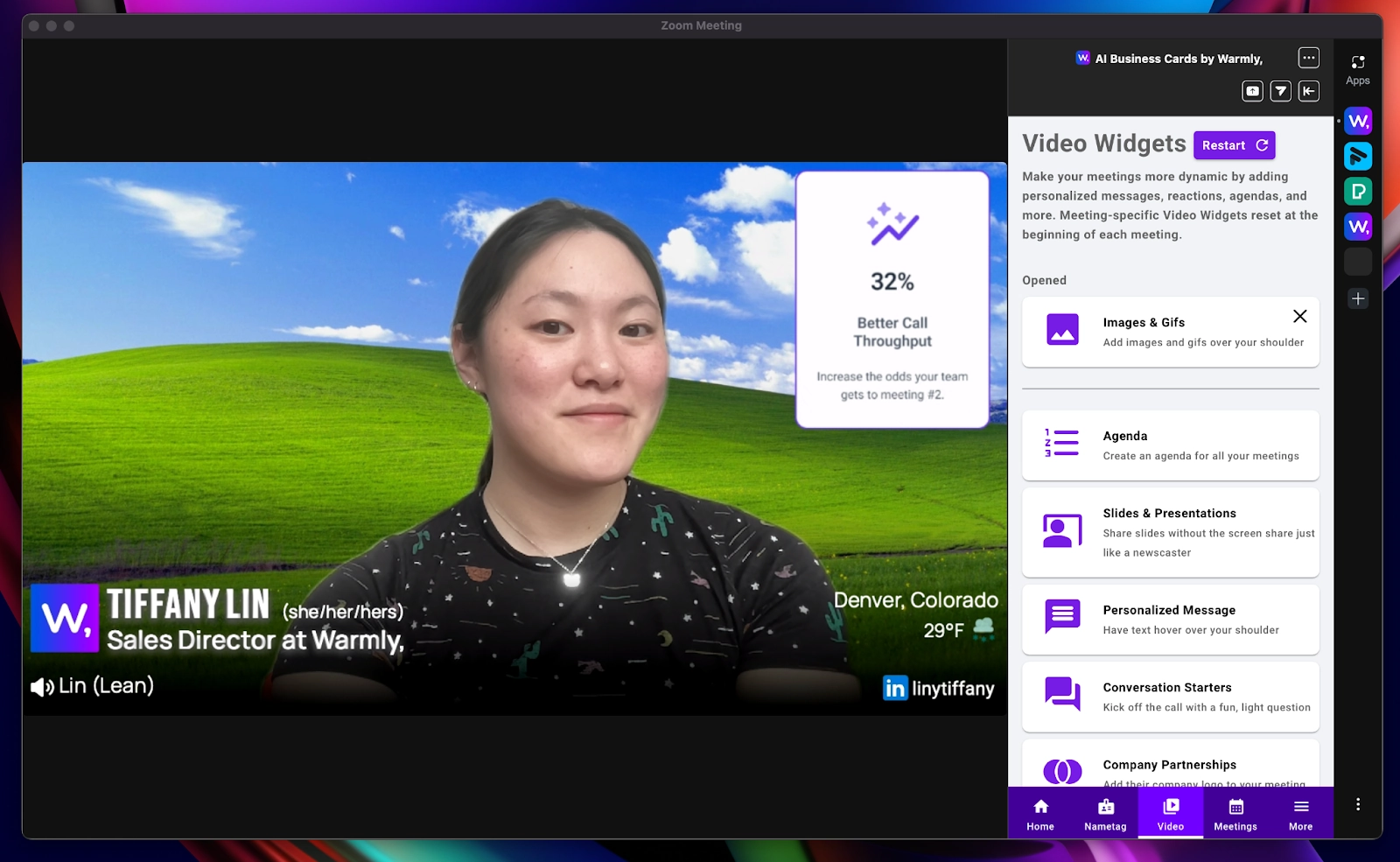
Task: Collapse the app panel with arrow icon
Action: click(x=1309, y=91)
